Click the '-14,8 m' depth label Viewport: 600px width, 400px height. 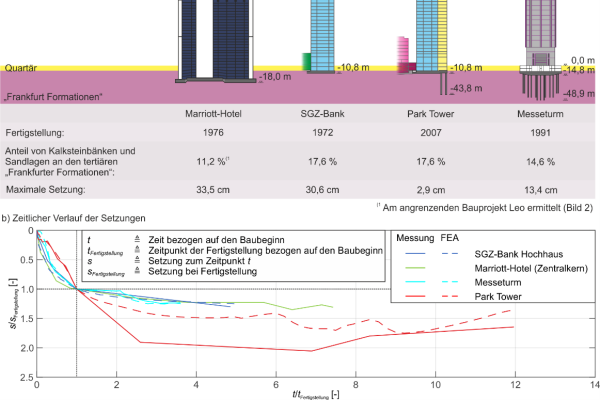point(579,70)
